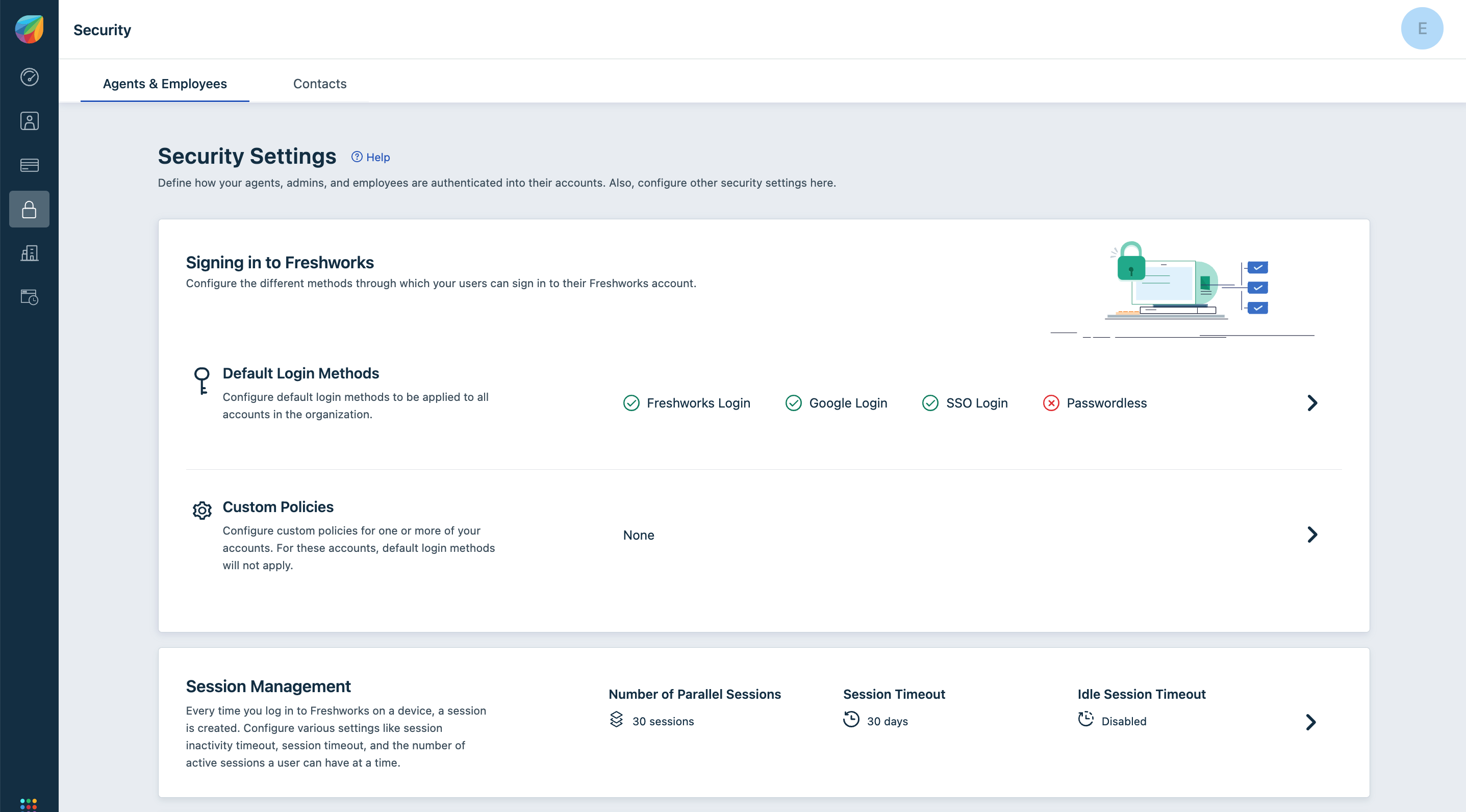
Task: Expand Custom Policies chevron arrow
Action: pyautogui.click(x=1312, y=535)
